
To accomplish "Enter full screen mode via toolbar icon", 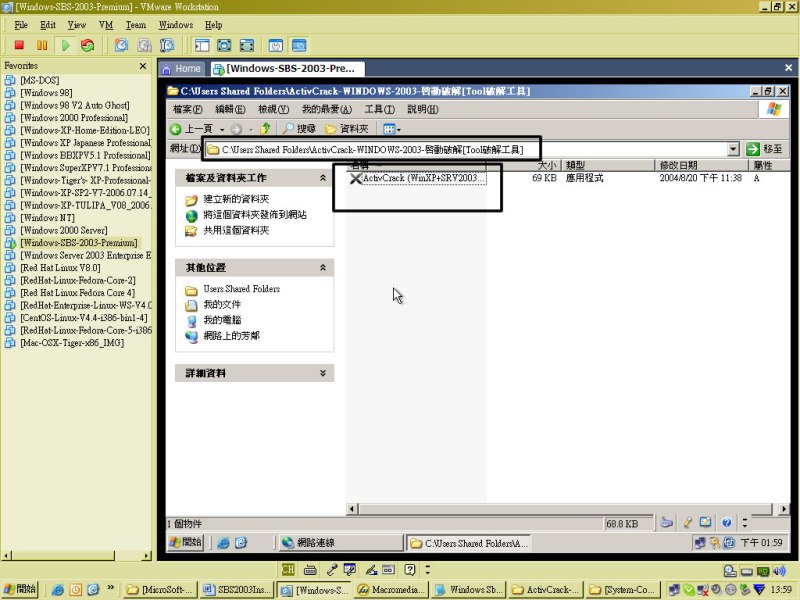I will [246, 45].
